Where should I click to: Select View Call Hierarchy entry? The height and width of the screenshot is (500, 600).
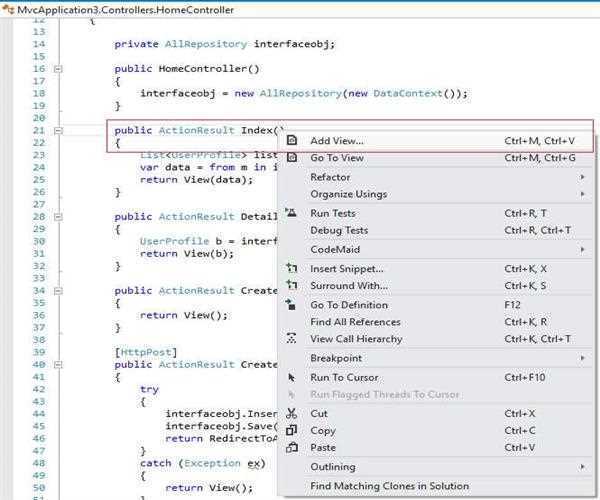(x=436, y=339)
